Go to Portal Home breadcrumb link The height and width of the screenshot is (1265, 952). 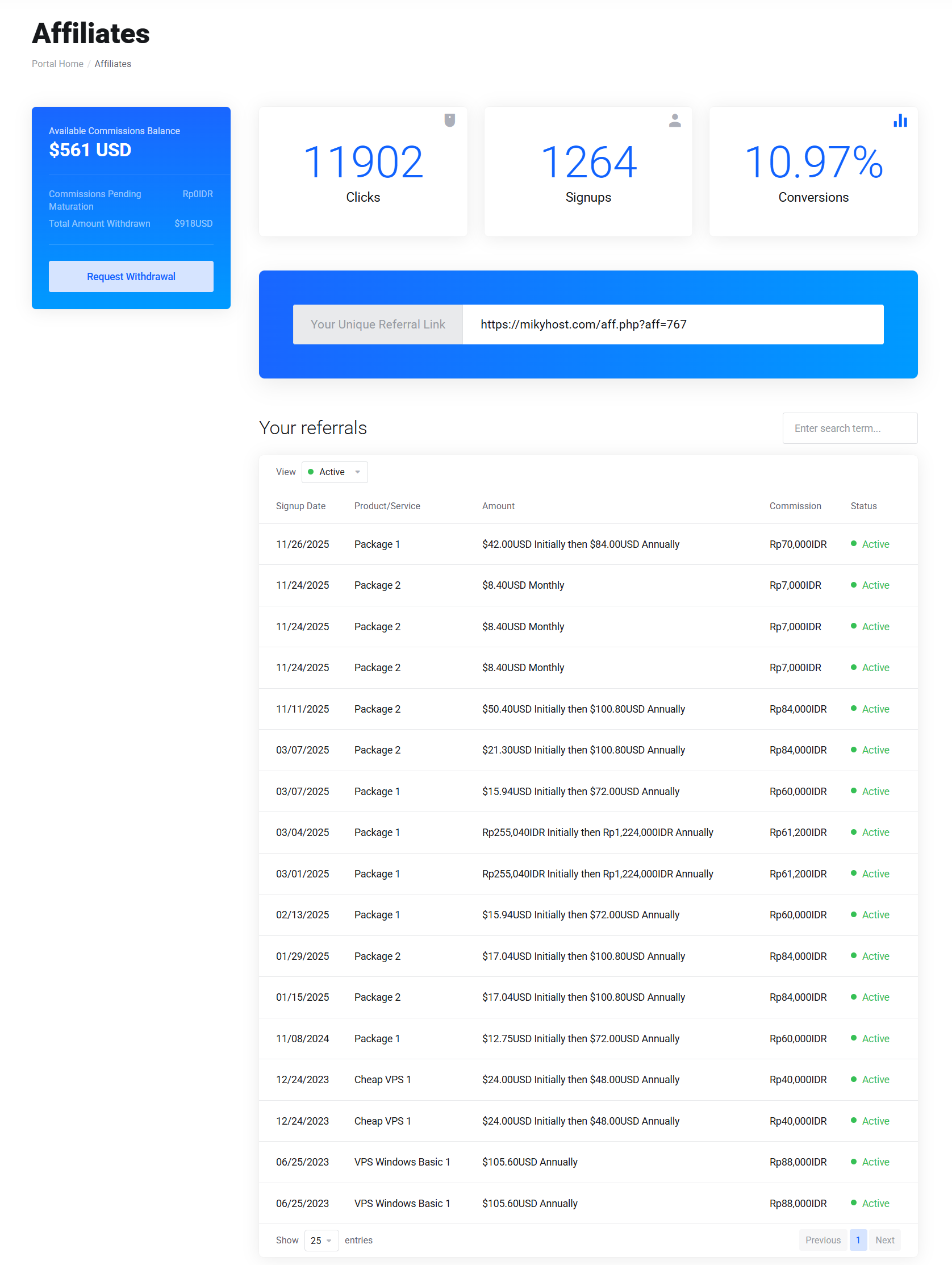[57, 64]
